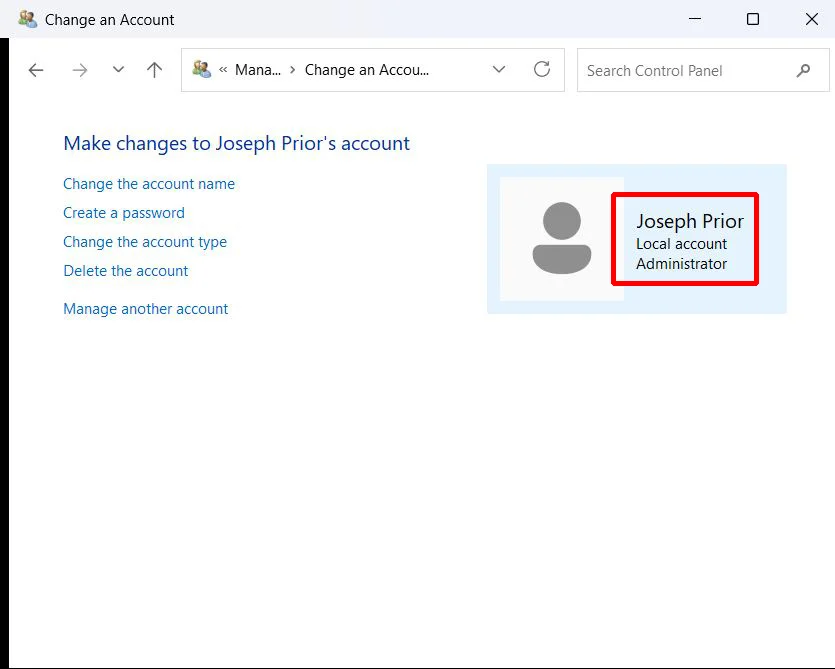Select Change the account type link
The image size is (835, 669).
145,242
